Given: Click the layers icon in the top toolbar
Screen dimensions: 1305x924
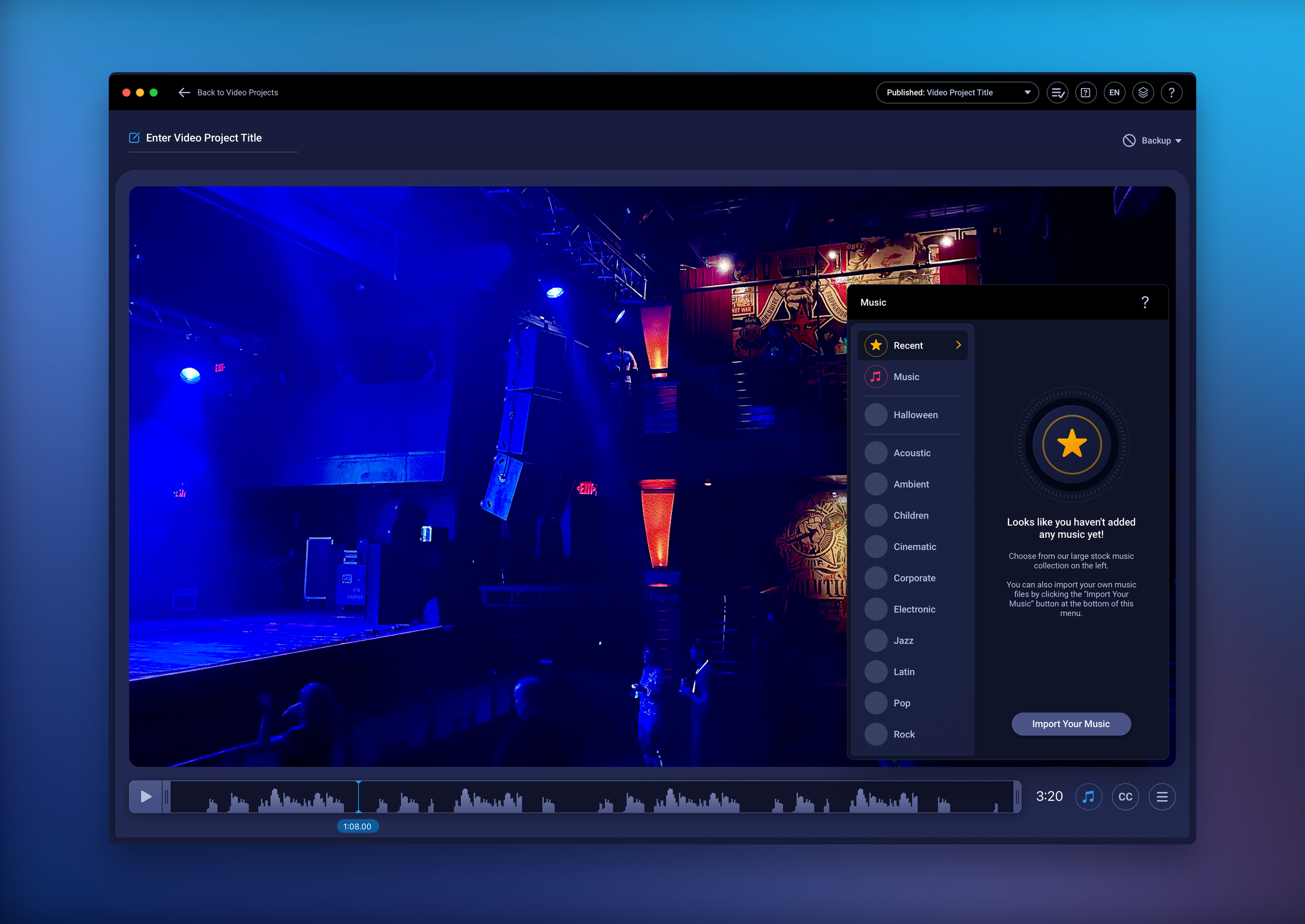Looking at the screenshot, I should pos(1143,92).
